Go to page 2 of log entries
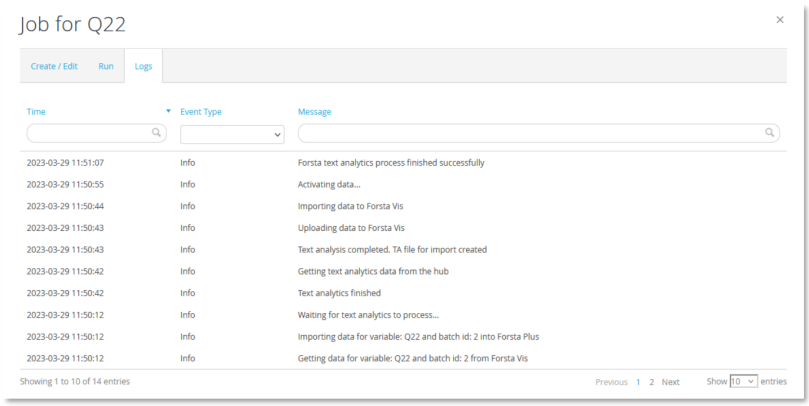 click(x=652, y=382)
